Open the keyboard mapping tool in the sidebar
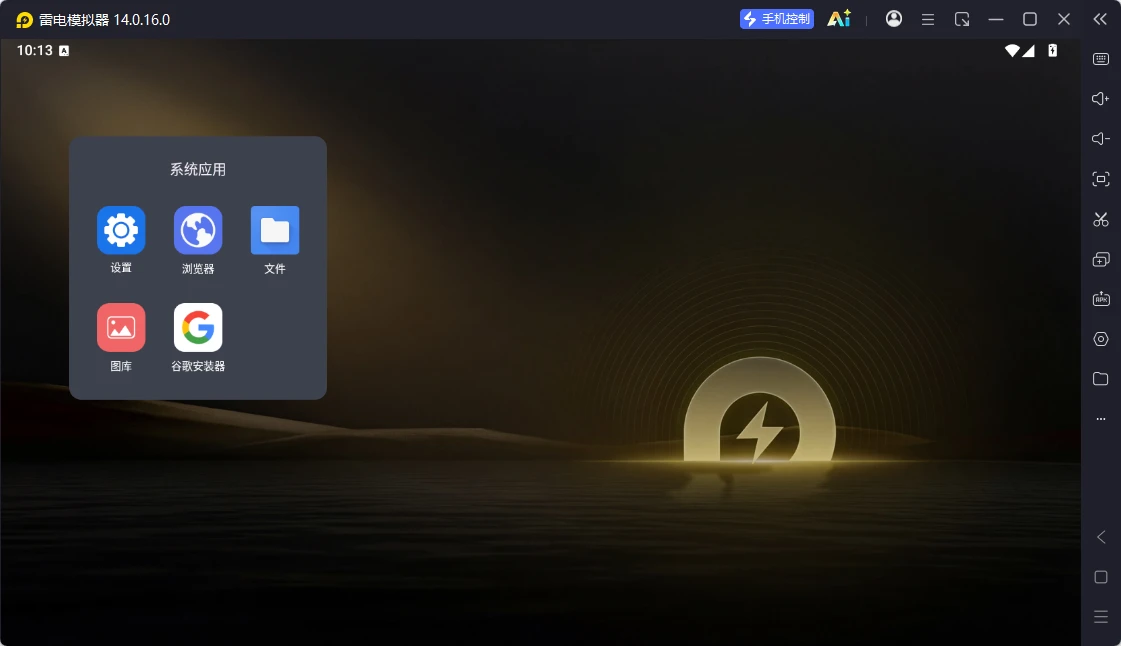1121x646 pixels. click(1101, 59)
